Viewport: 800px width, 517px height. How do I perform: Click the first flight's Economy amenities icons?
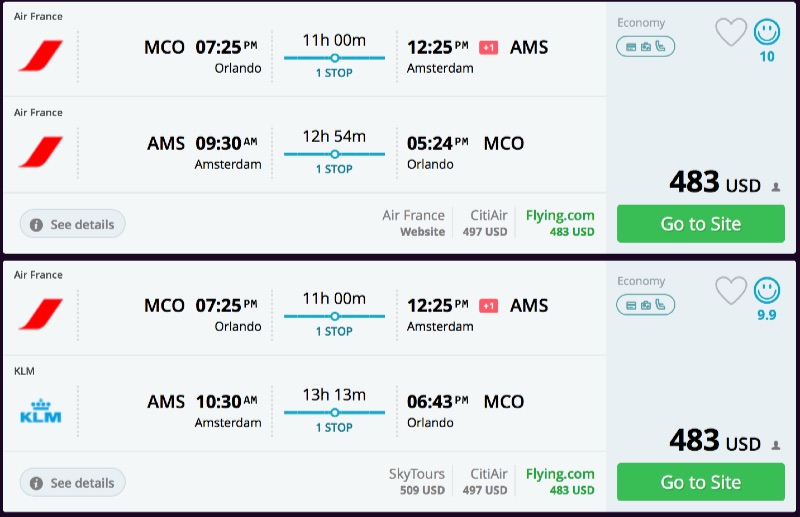point(645,46)
